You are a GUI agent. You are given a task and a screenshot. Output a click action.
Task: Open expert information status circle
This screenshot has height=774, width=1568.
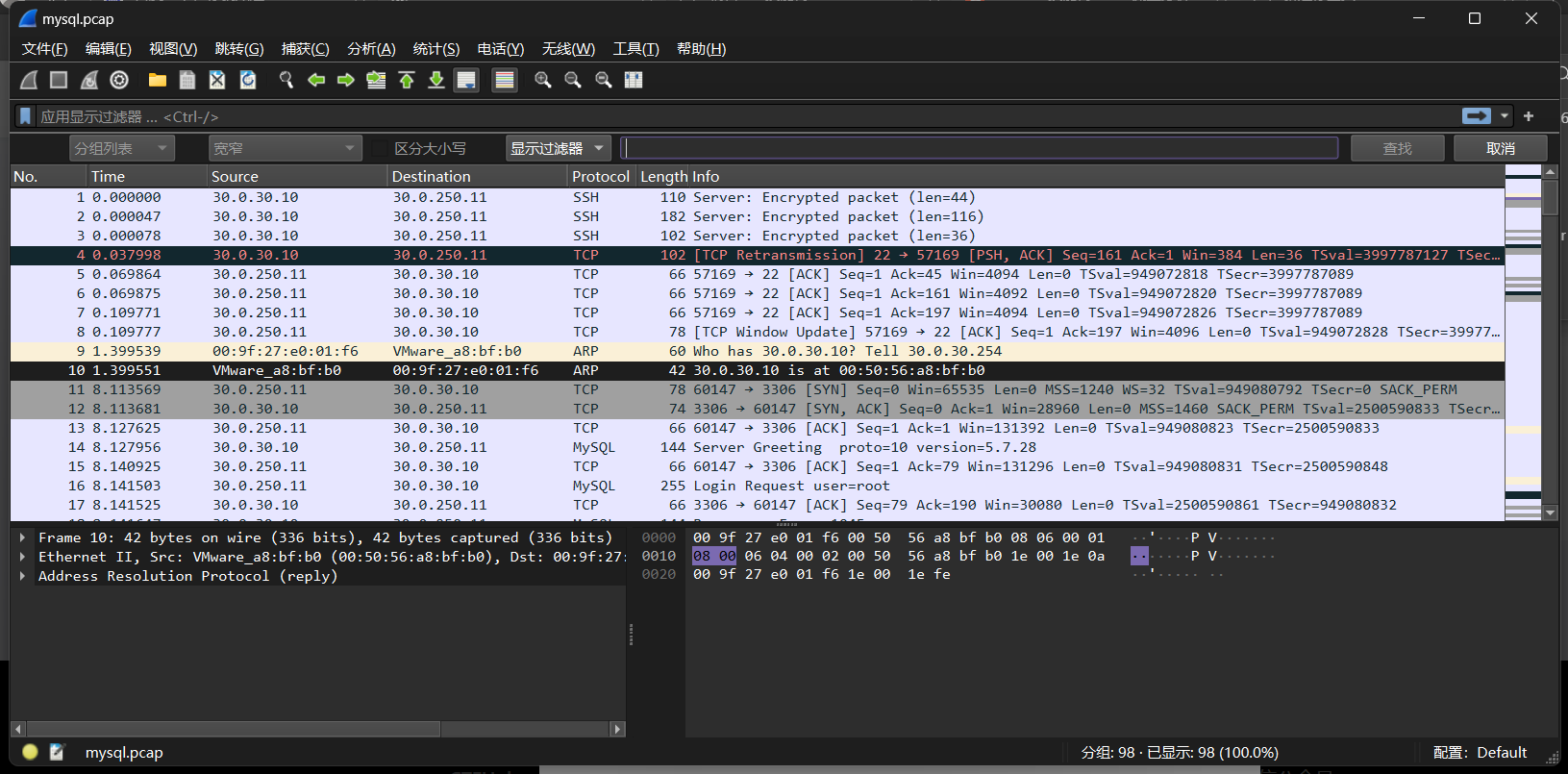30,752
